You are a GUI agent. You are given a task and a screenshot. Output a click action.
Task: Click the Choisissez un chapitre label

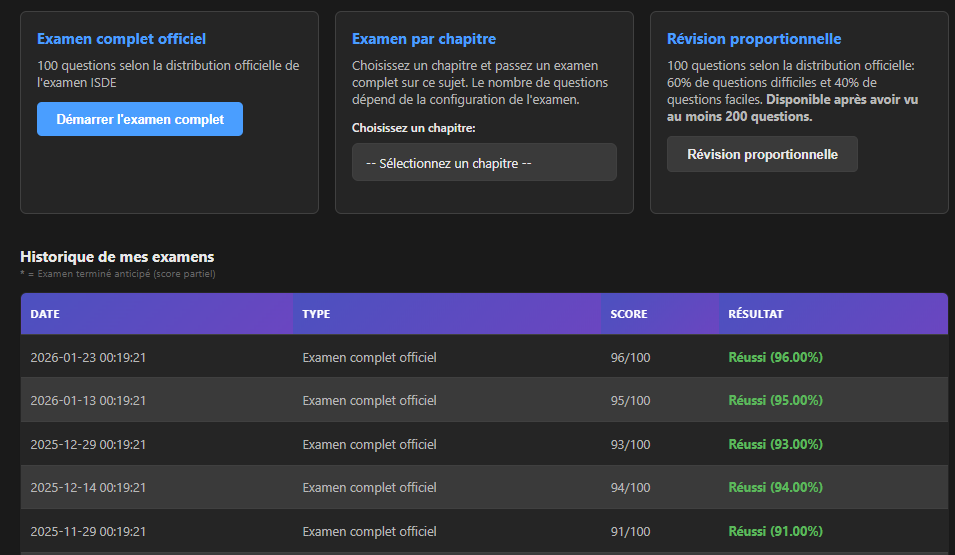(414, 128)
